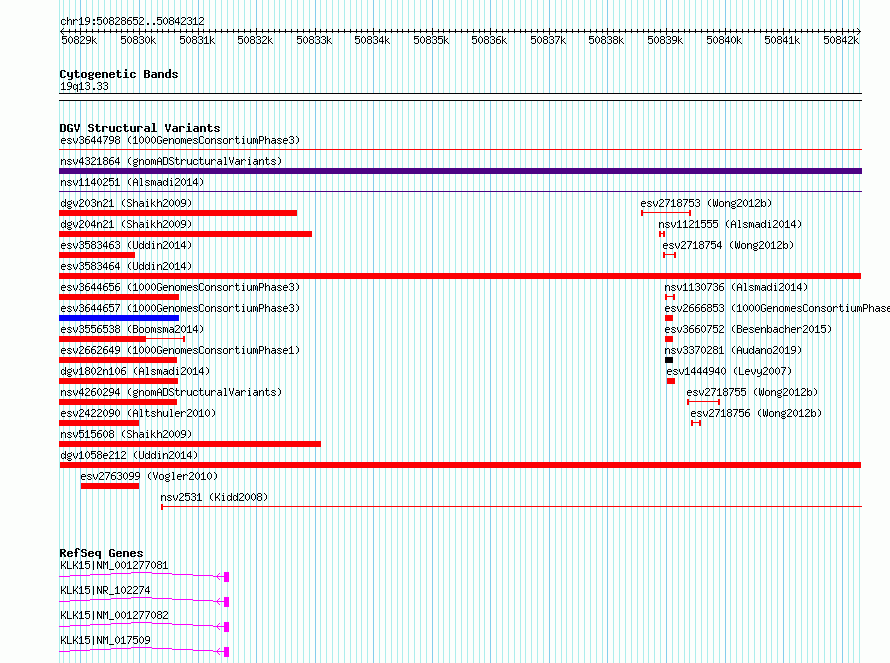
Task: Click esv2718753 Wong2012b label
Action: pyautogui.click(x=706, y=203)
